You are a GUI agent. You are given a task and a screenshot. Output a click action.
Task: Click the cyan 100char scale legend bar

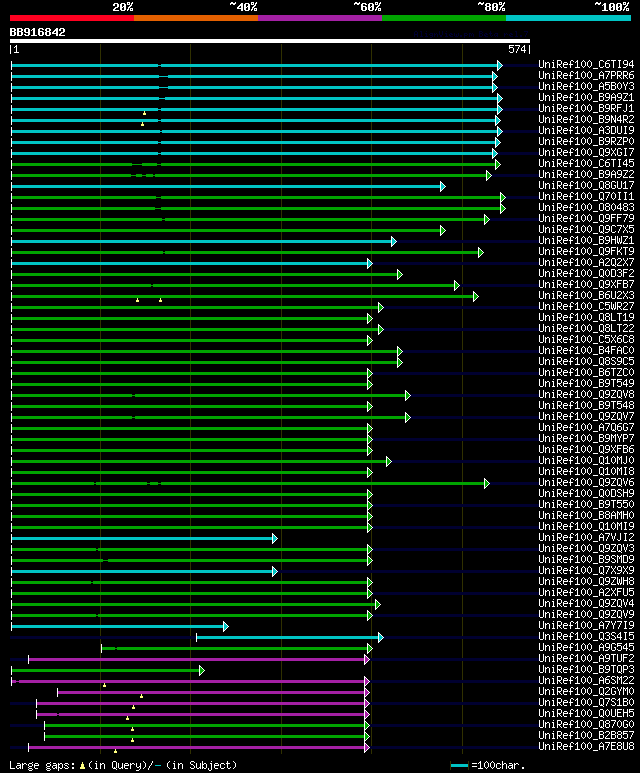[x=459, y=766]
